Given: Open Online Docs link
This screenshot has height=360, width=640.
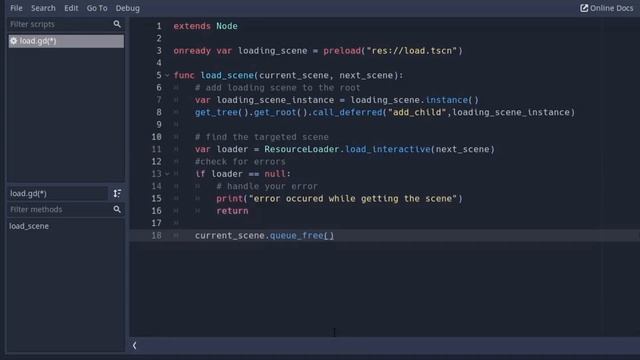Looking at the screenshot, I should [x=607, y=8].
